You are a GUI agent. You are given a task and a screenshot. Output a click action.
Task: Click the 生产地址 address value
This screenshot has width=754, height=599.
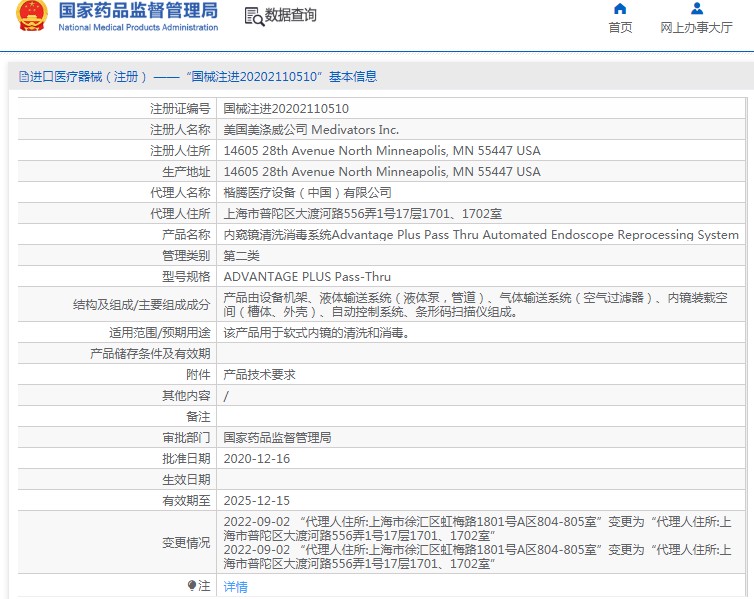point(382,172)
